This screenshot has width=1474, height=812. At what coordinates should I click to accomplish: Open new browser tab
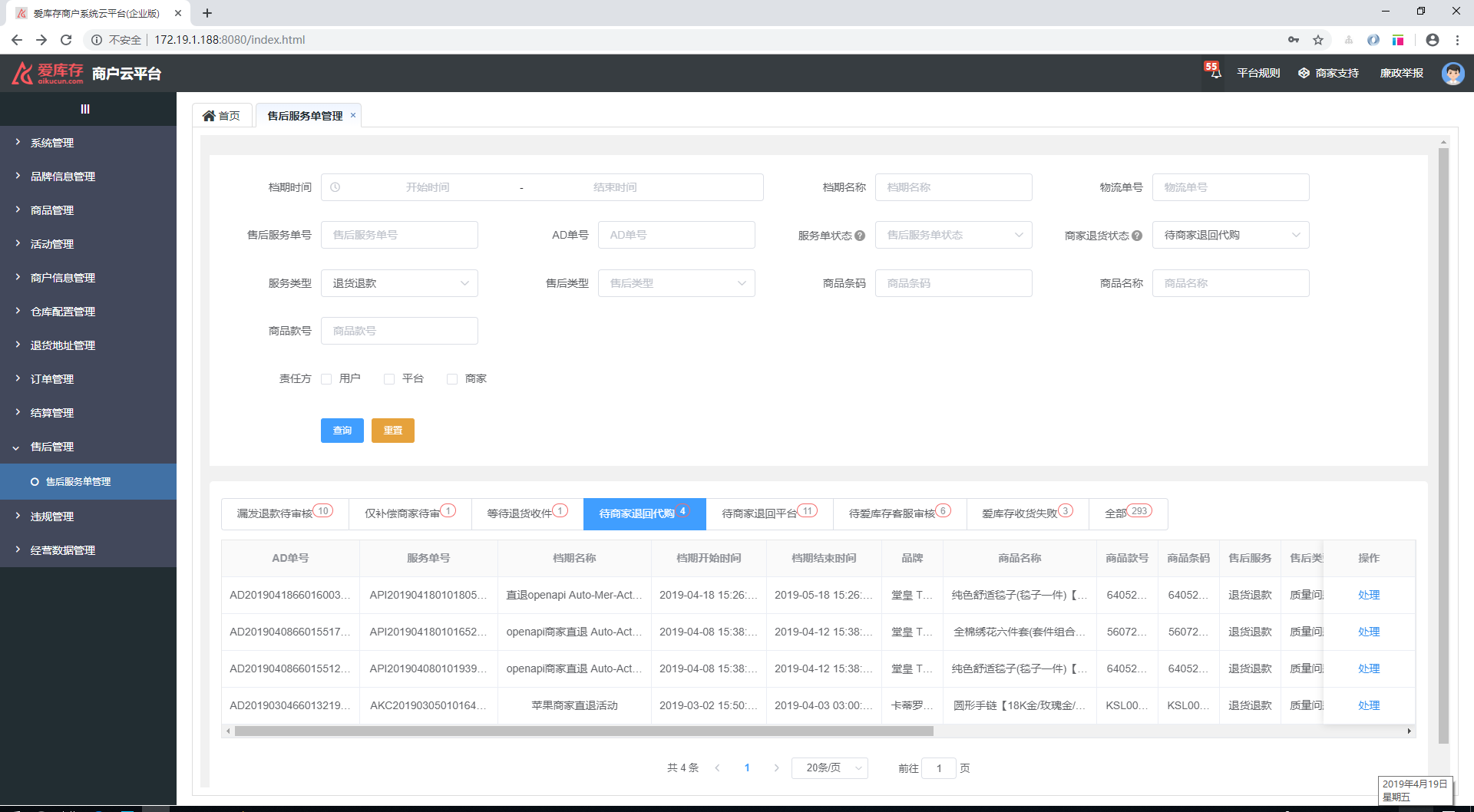tap(207, 13)
